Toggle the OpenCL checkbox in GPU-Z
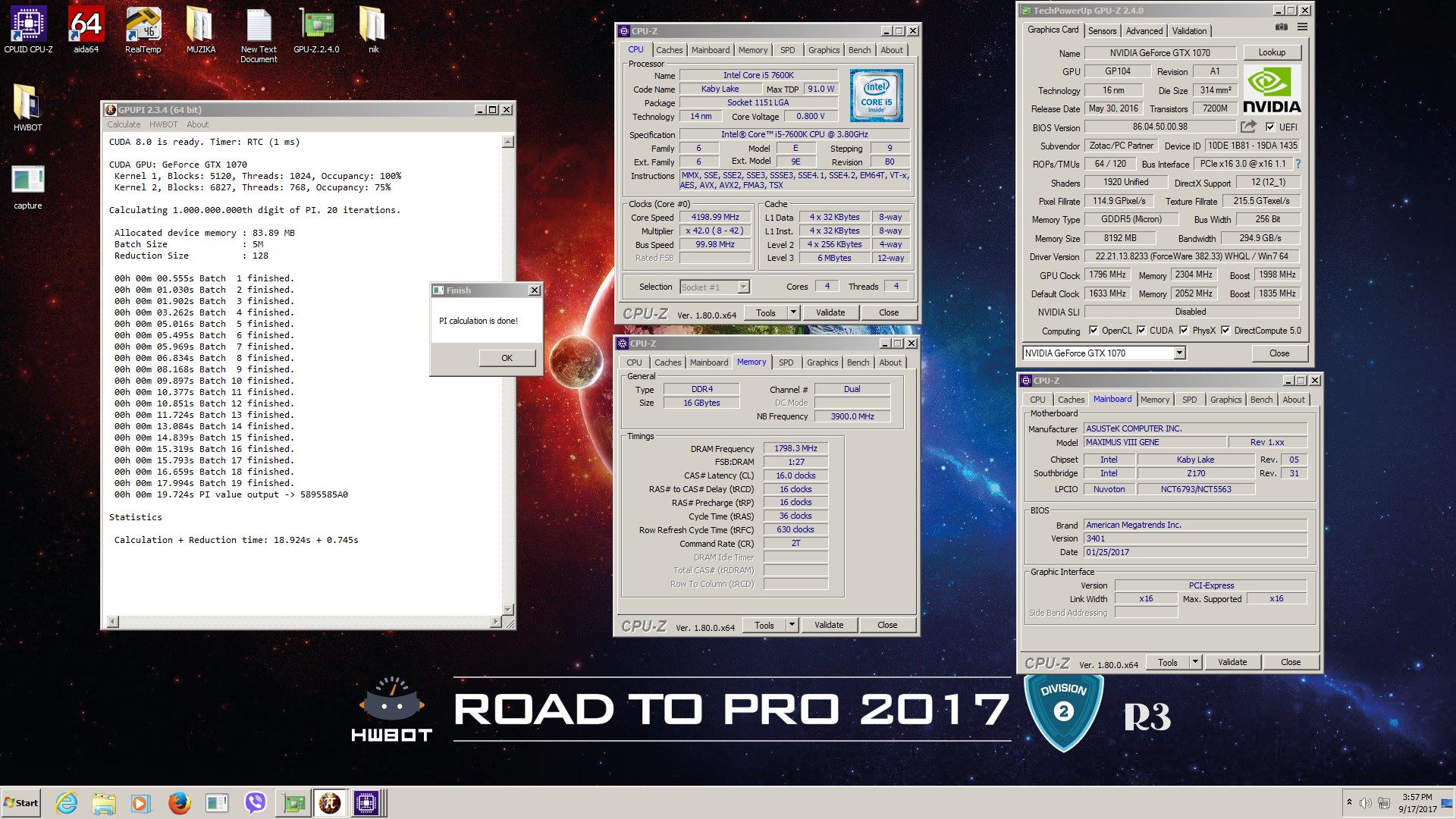 (1093, 330)
